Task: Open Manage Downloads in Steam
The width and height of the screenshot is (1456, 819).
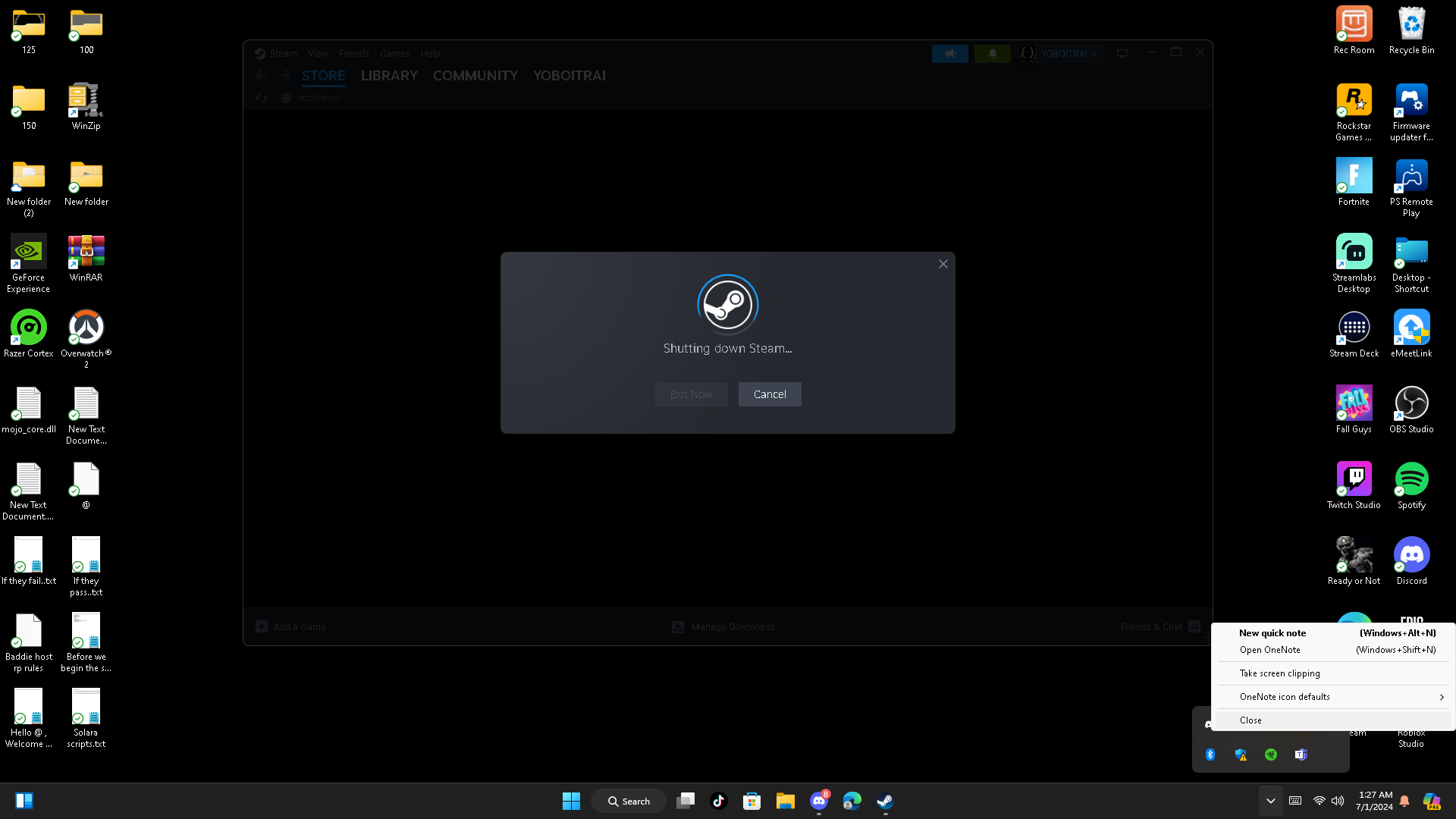Action: (x=723, y=627)
